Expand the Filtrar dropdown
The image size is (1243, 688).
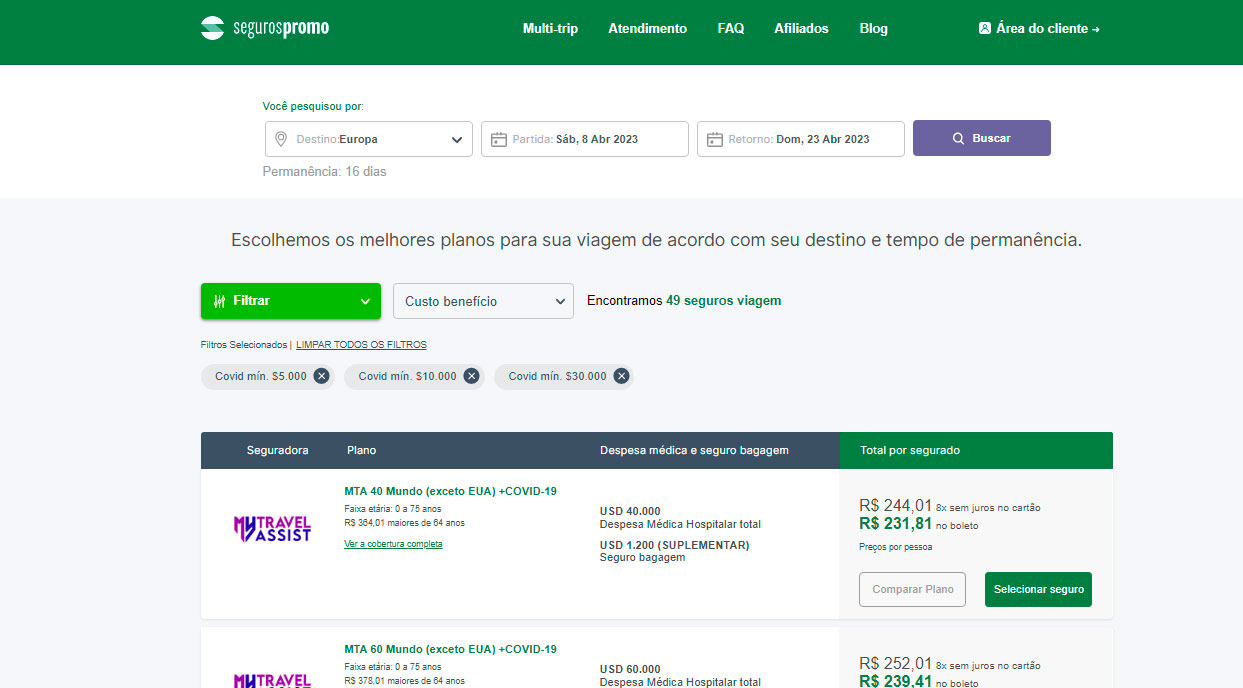291,300
